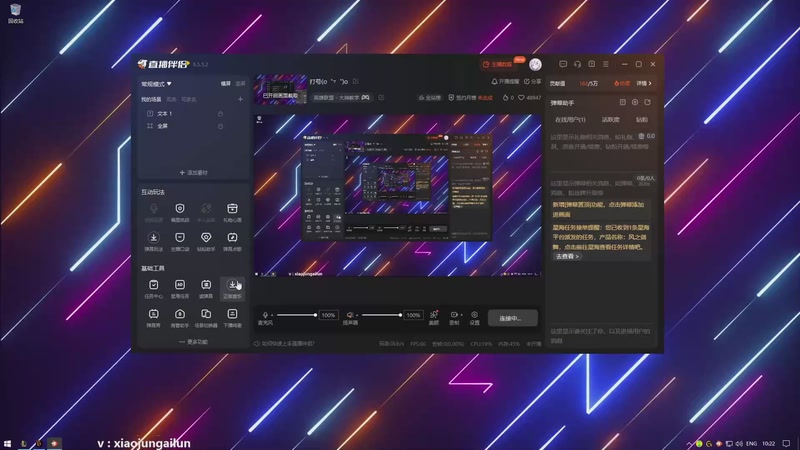This screenshot has height=450, width=800.
Task: Click the 去查看 > button
Action: click(567, 256)
